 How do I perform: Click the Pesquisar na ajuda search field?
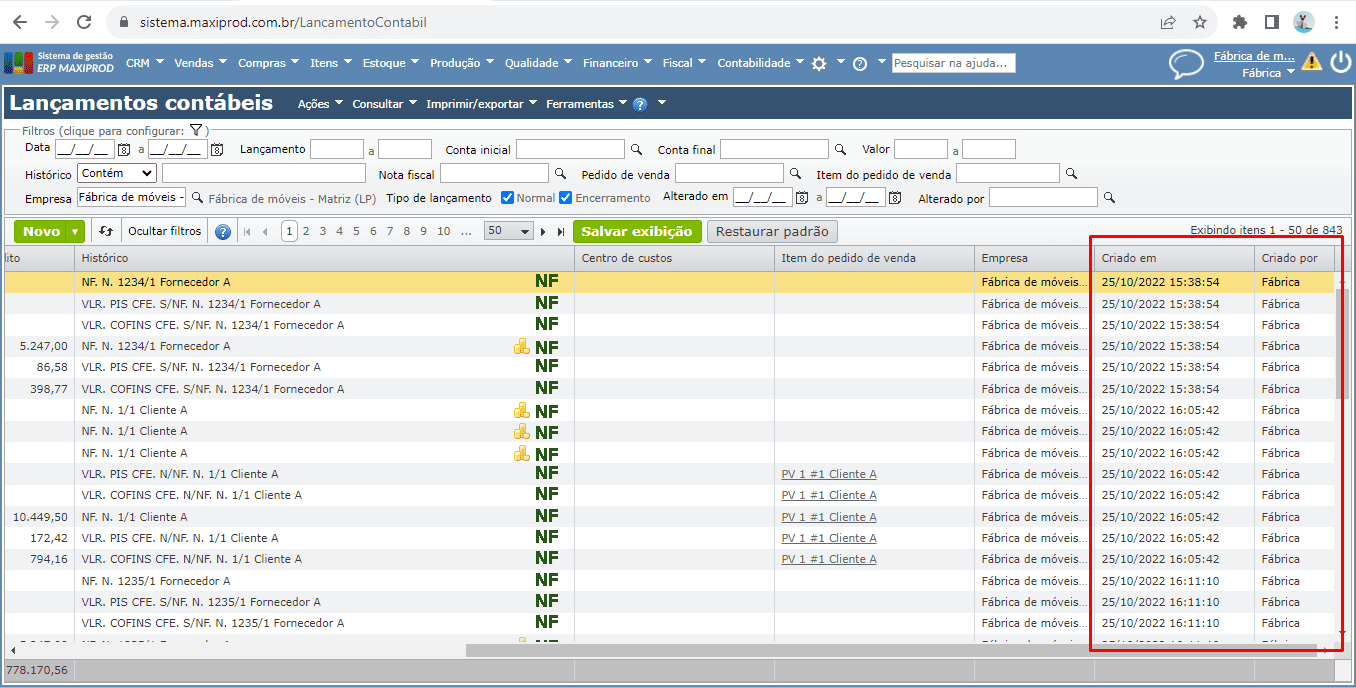click(x=953, y=63)
